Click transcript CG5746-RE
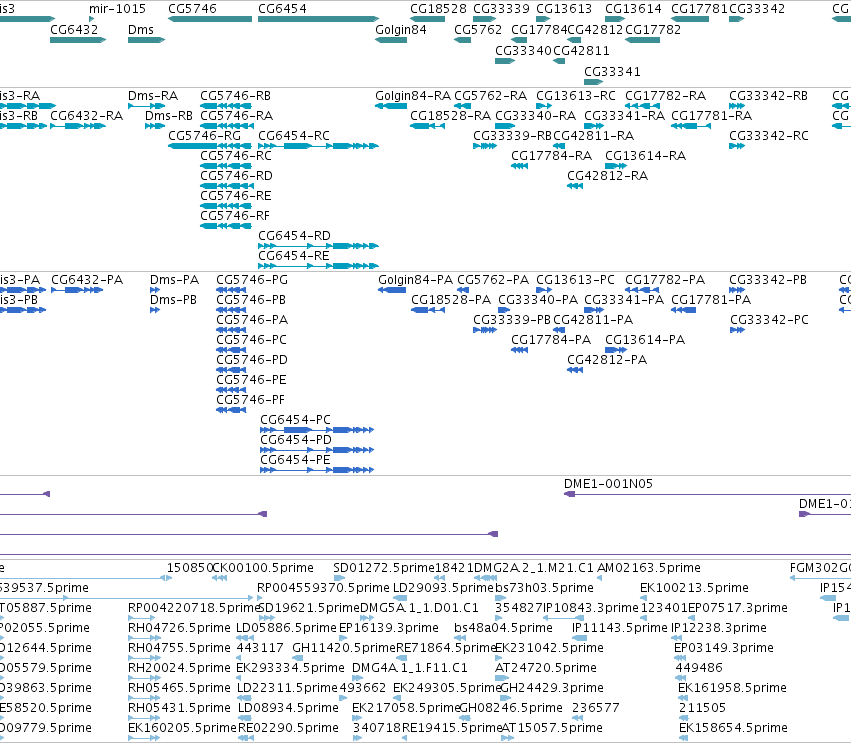This screenshot has width=851, height=743. pos(226,206)
